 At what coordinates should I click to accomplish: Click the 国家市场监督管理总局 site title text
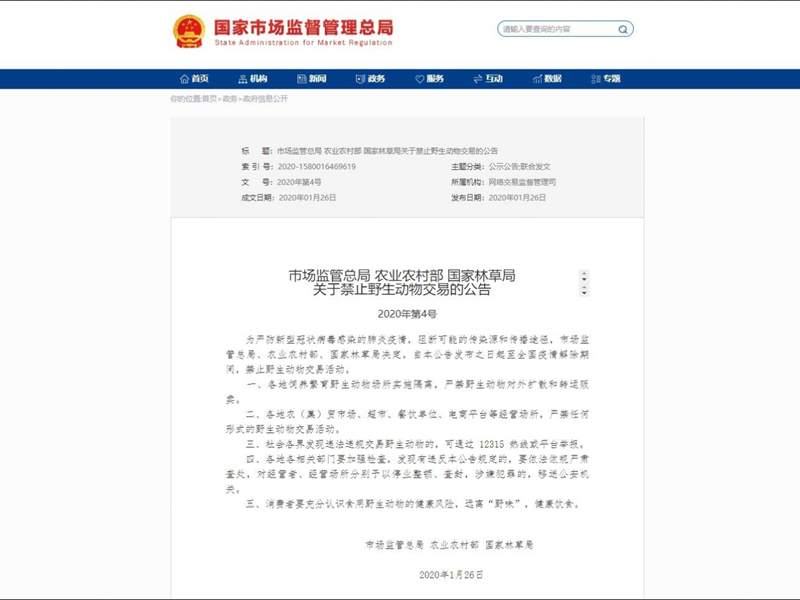point(304,27)
